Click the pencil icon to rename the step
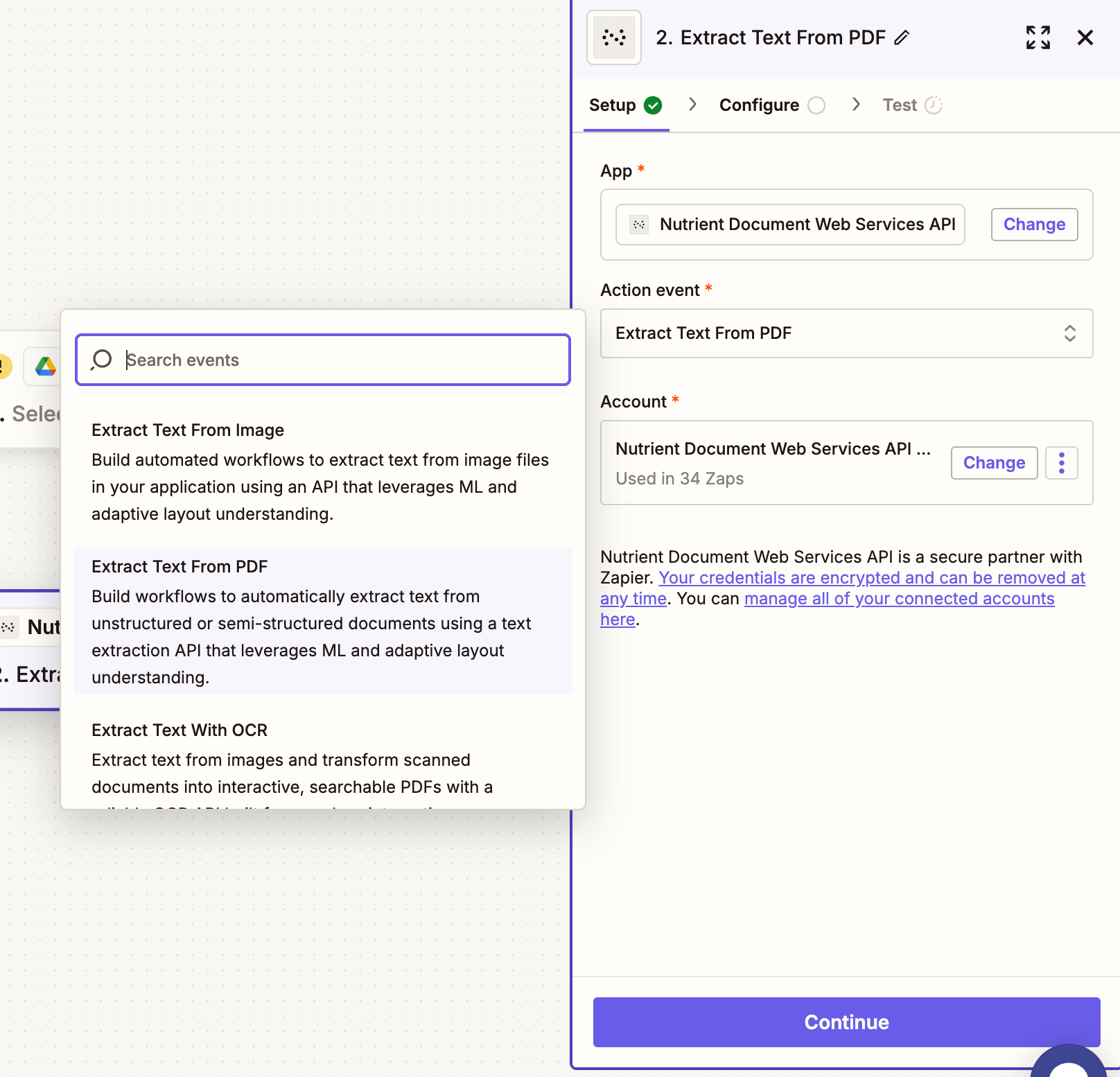The width and height of the screenshot is (1120, 1077). [x=902, y=39]
